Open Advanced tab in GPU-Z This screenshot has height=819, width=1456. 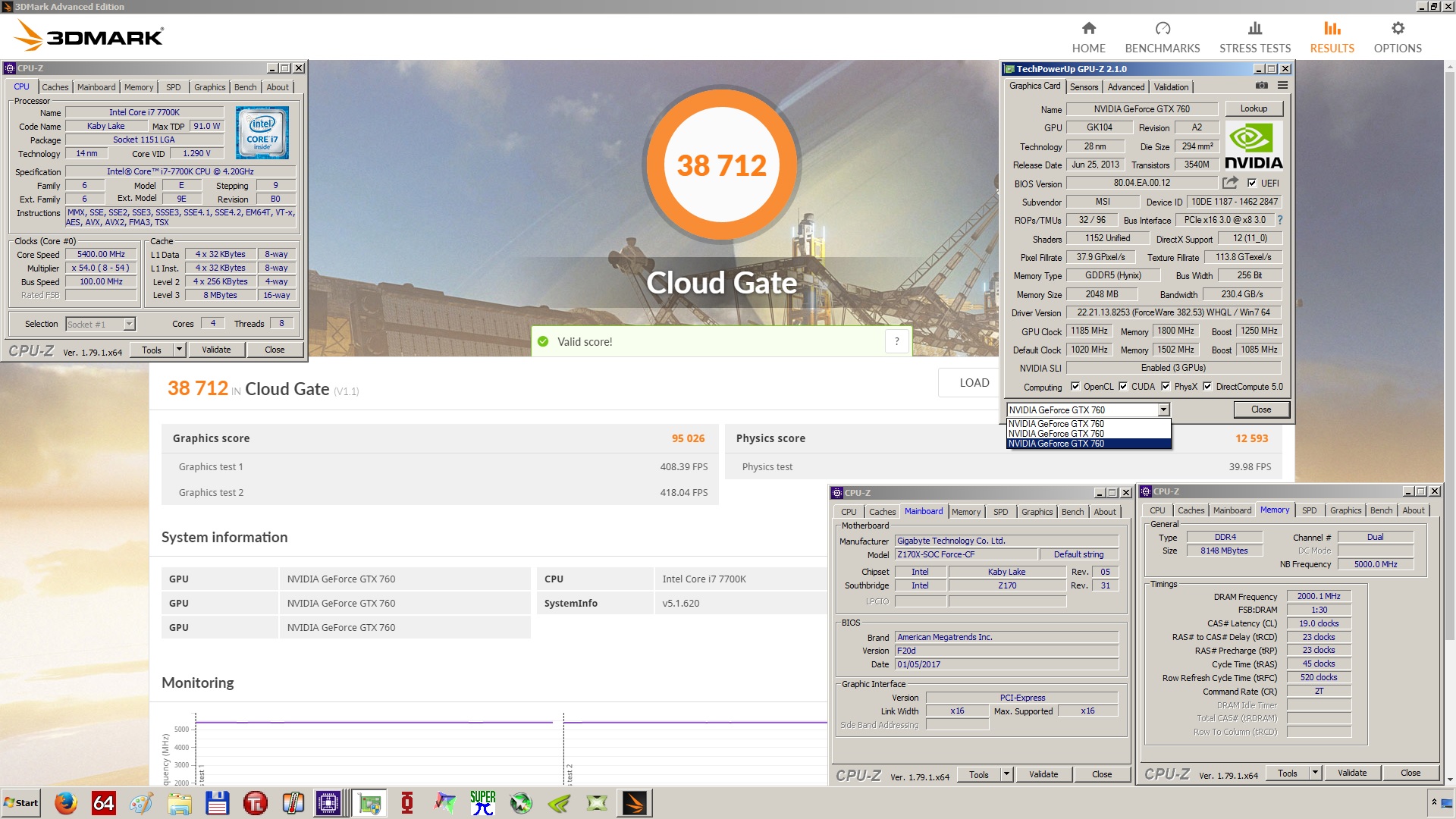point(1126,87)
